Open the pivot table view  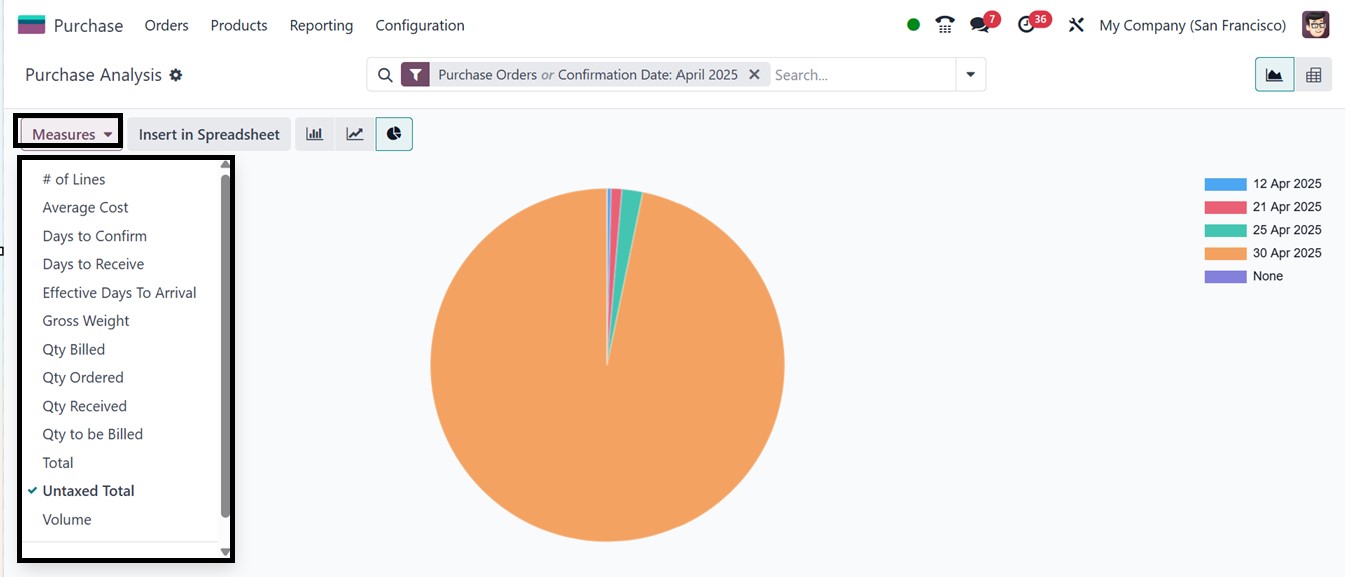coord(1313,74)
